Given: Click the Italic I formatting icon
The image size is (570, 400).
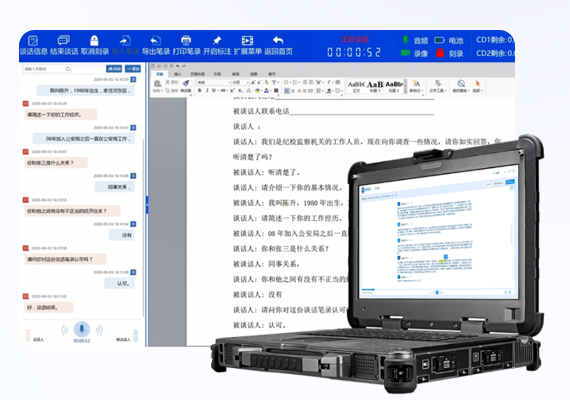Looking at the screenshot, I should click(x=207, y=91).
